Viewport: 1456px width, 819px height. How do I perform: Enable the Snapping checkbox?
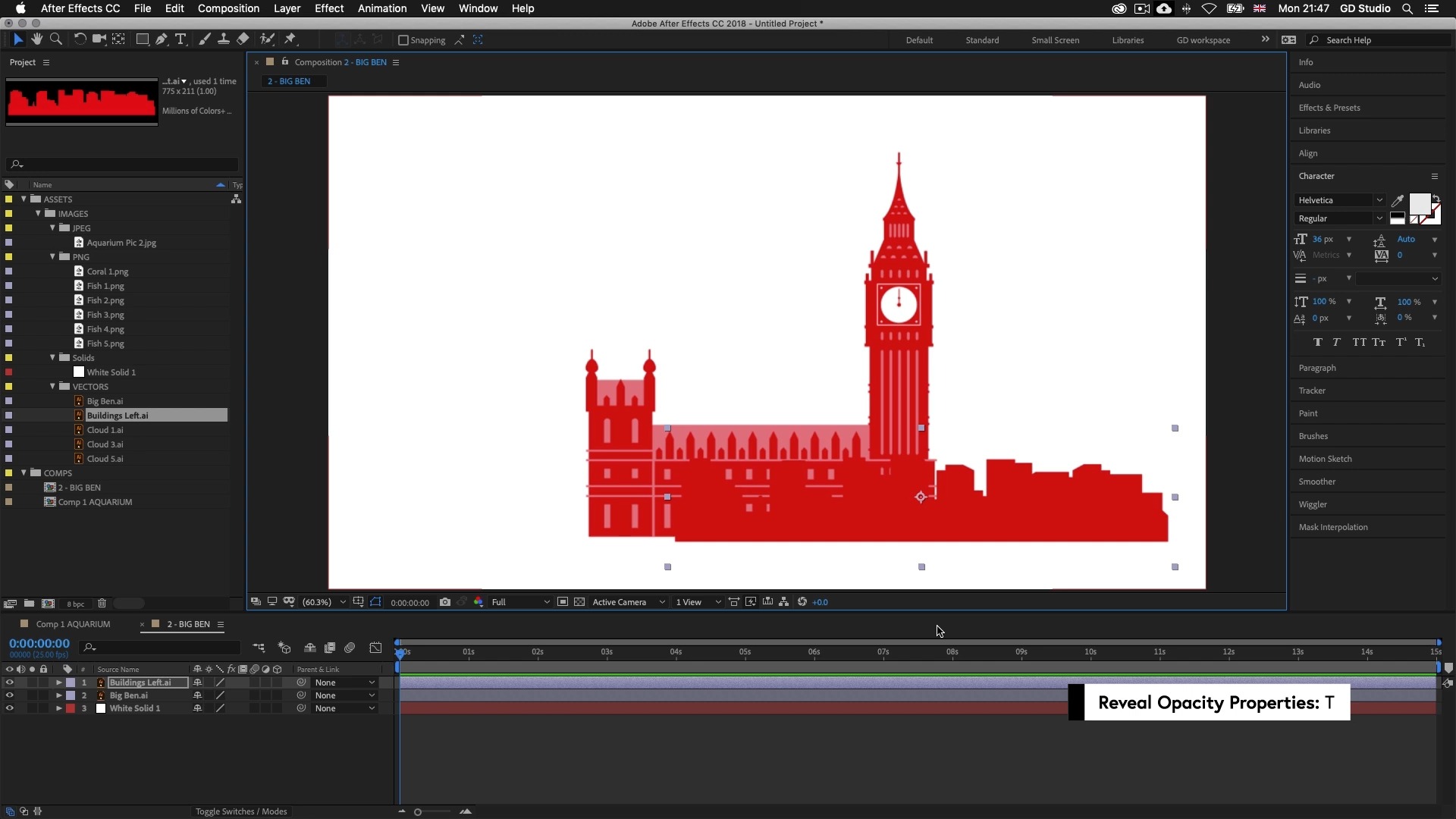coord(403,40)
